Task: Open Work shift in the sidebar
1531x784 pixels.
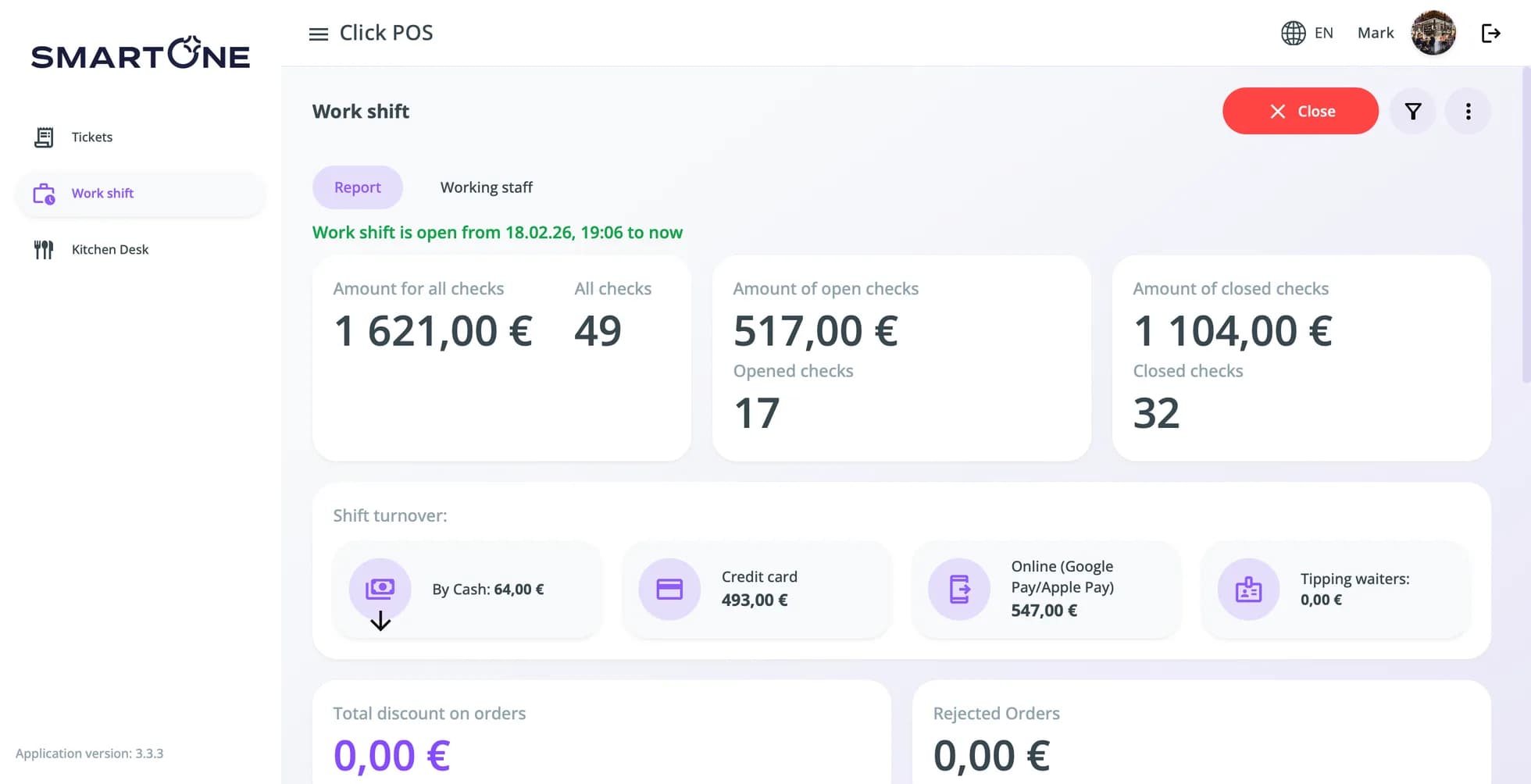Action: pyautogui.click(x=141, y=194)
